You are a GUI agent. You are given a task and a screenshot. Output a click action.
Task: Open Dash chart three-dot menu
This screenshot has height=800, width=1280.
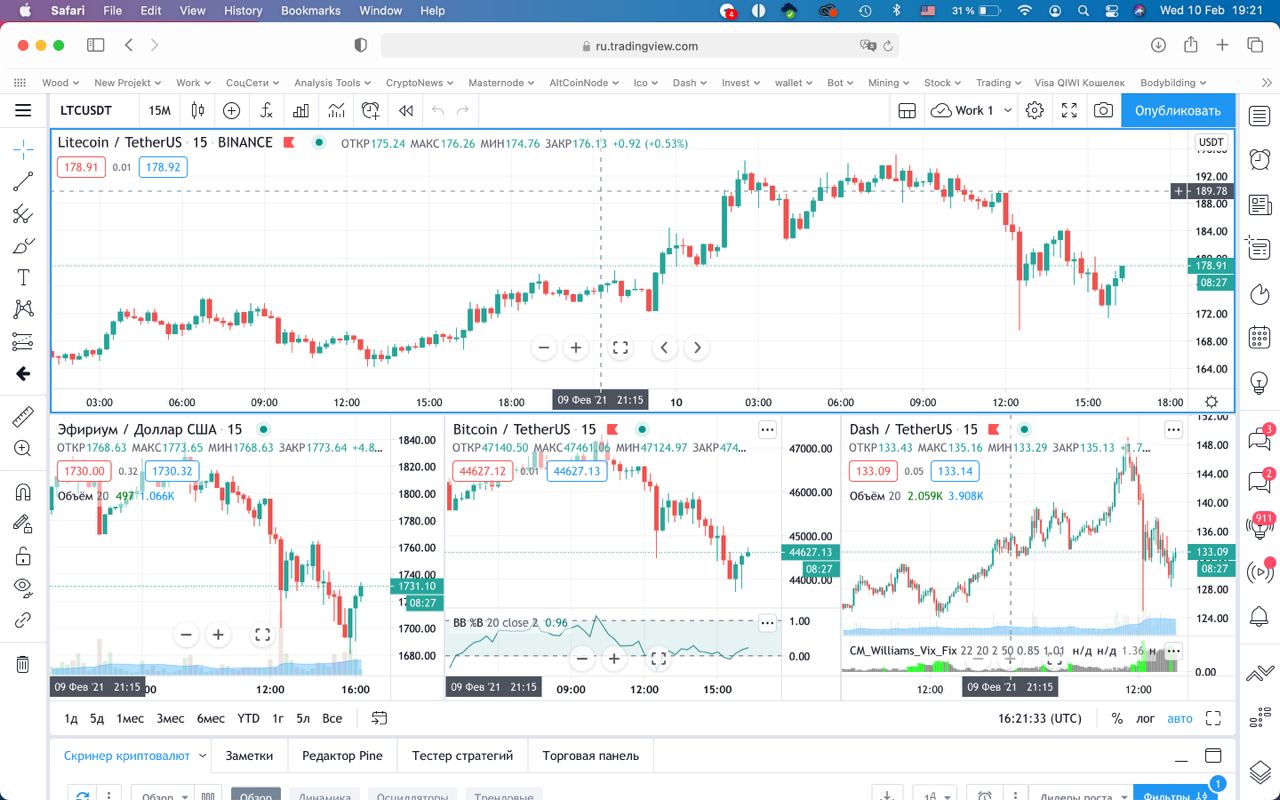pos(1173,429)
